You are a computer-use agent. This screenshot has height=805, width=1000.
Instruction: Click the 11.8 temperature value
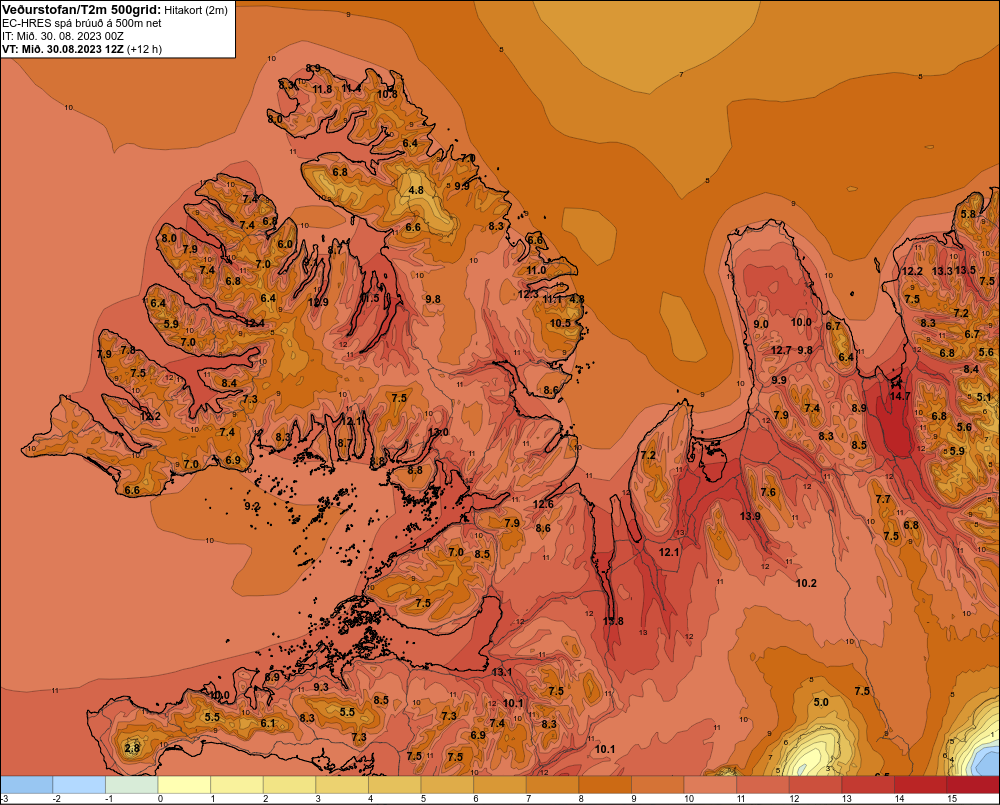click(322, 89)
